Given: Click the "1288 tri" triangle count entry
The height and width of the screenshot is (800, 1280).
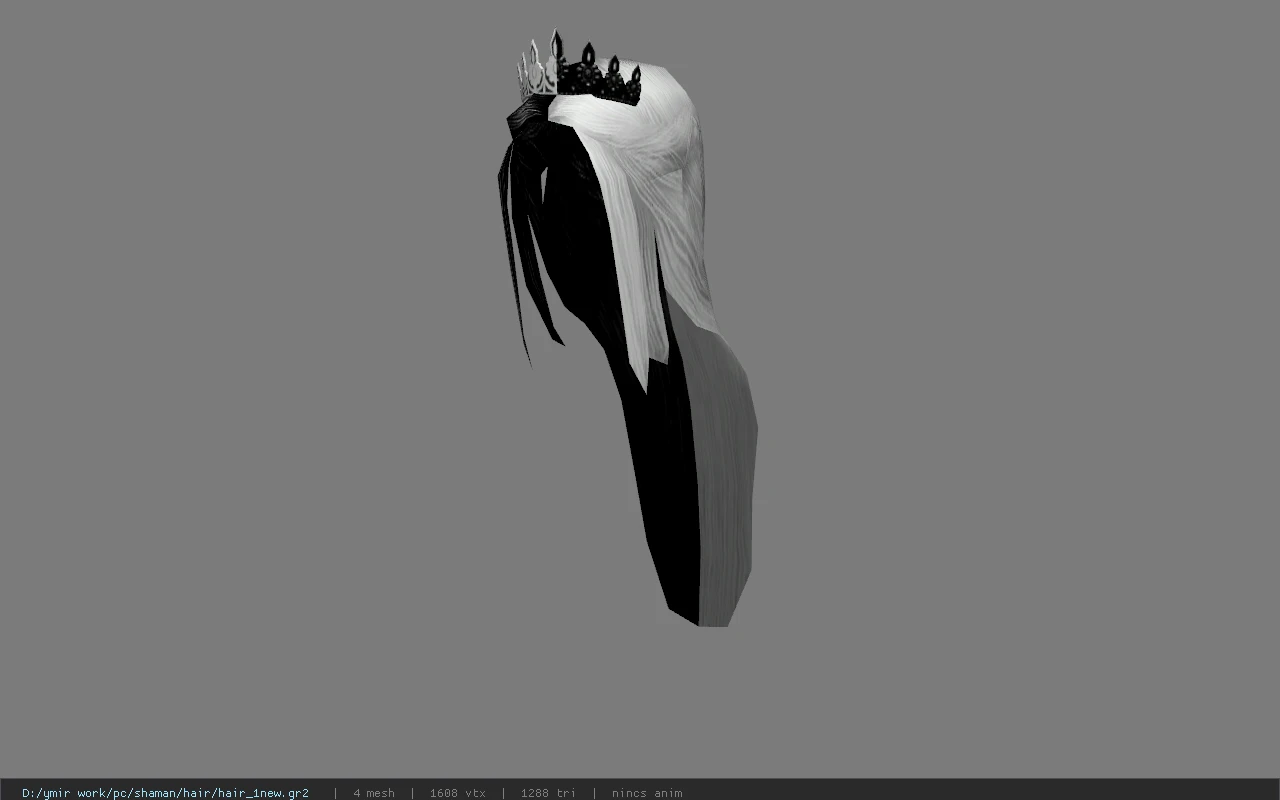Looking at the screenshot, I should pos(548,793).
